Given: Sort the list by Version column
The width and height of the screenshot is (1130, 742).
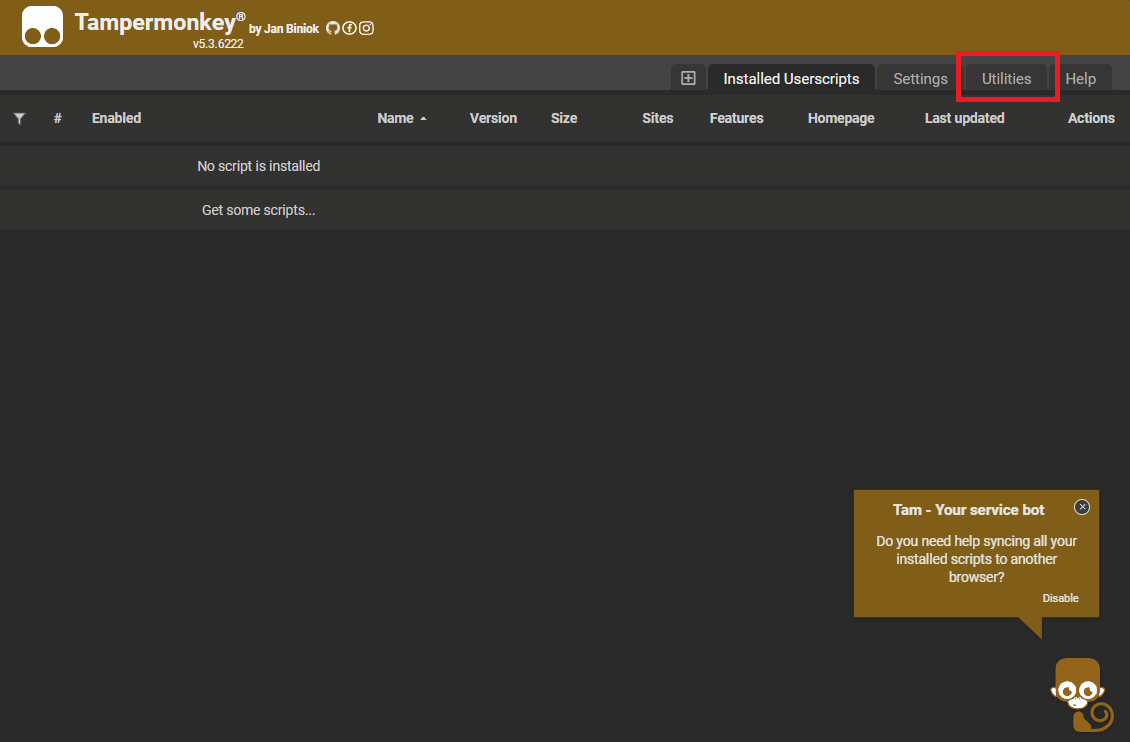Looking at the screenshot, I should pyautogui.click(x=493, y=118).
